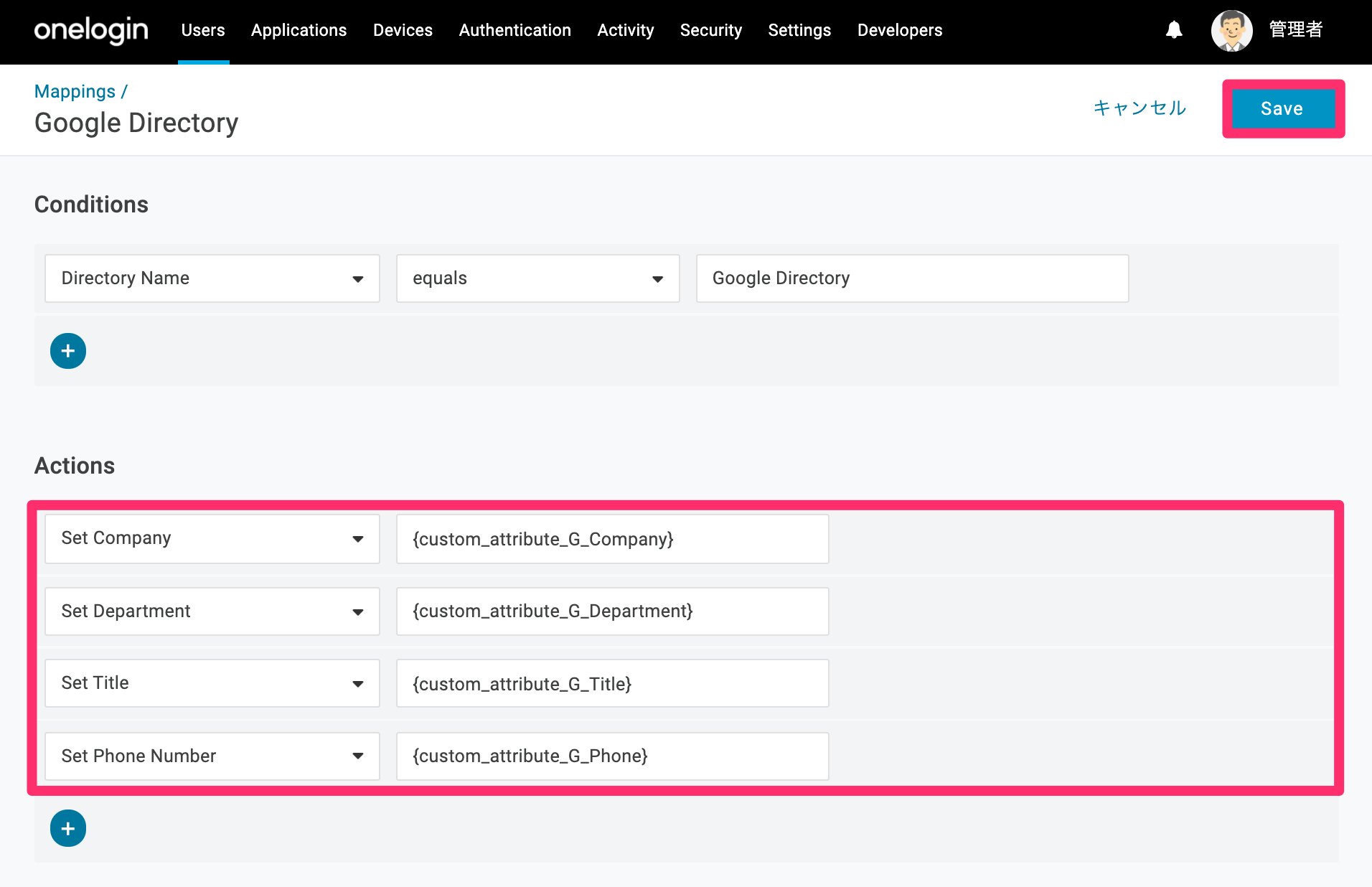Screen dimensions: 1372x887
Task: Click the 管理者 user name
Action: 1296,29
